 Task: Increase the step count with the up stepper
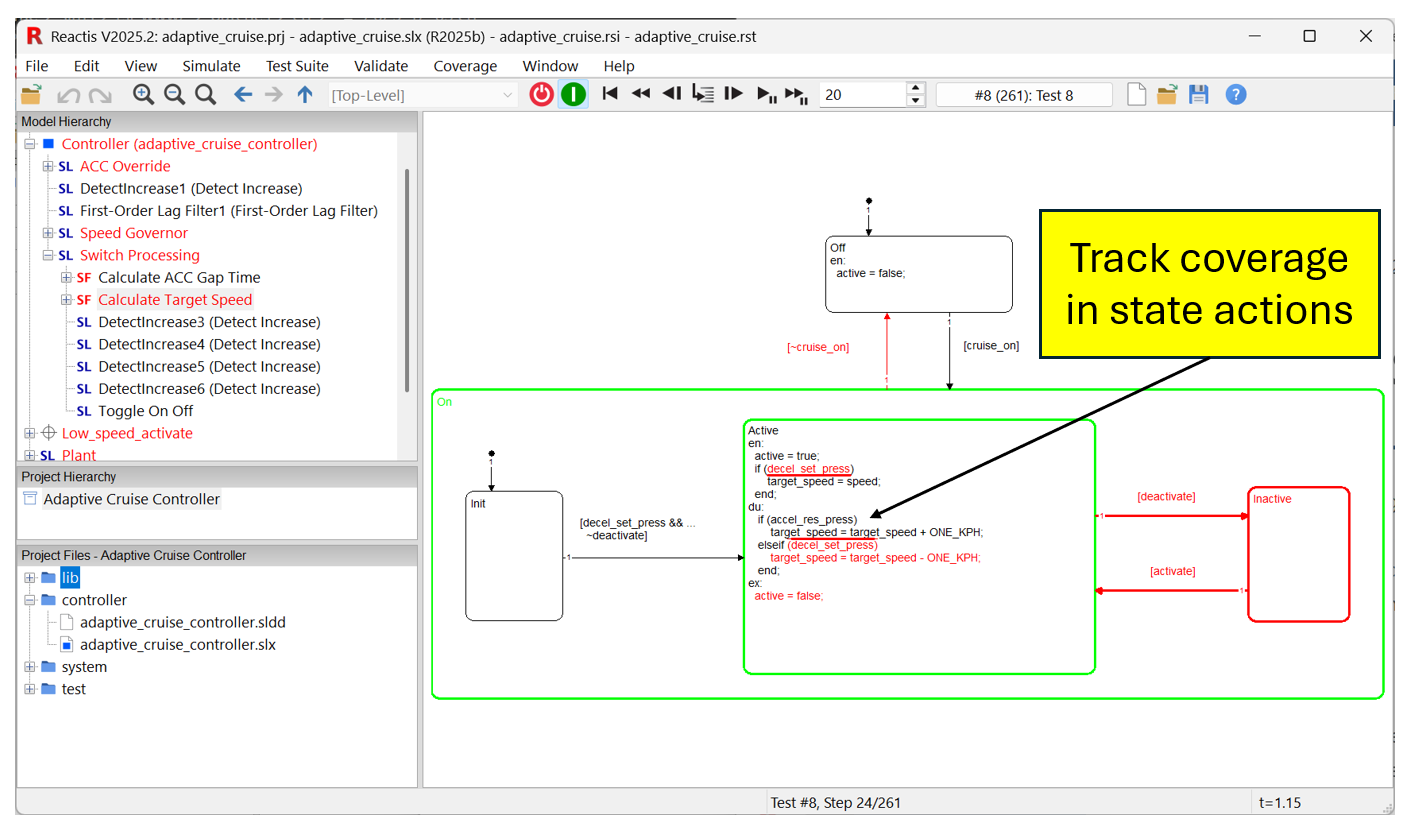pos(916,88)
